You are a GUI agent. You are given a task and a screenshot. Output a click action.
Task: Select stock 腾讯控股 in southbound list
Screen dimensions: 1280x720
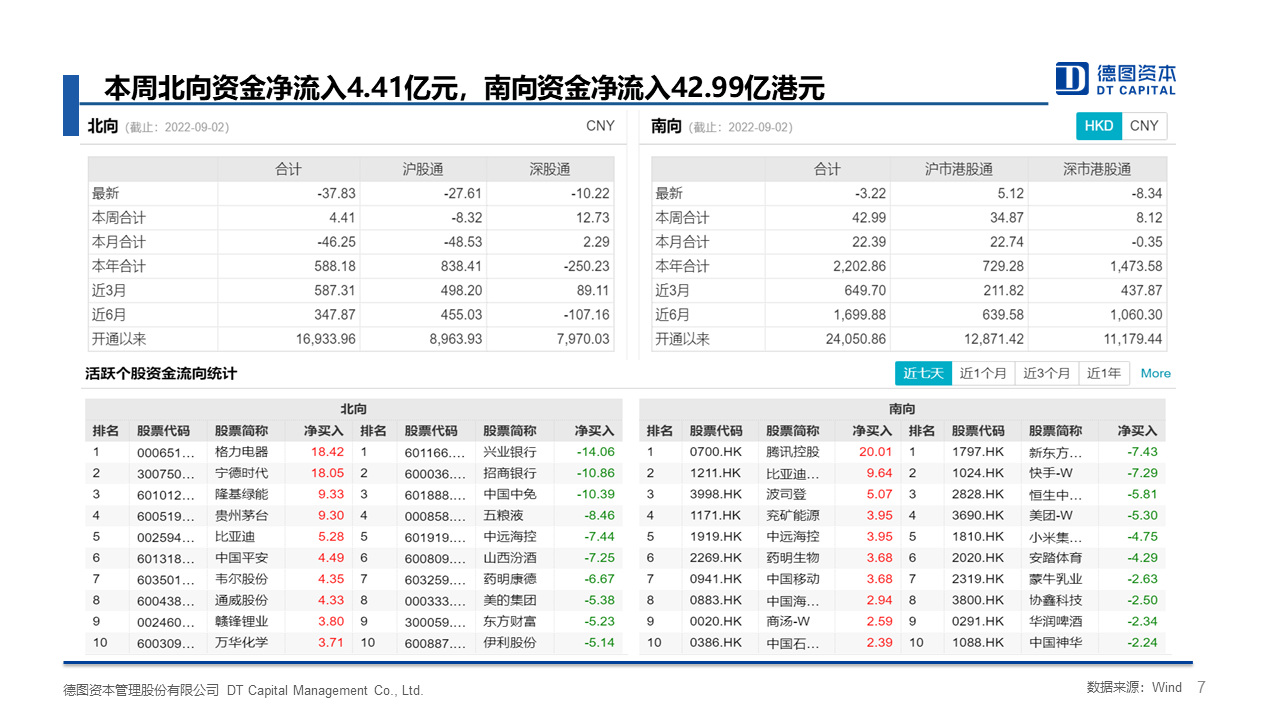click(x=792, y=452)
